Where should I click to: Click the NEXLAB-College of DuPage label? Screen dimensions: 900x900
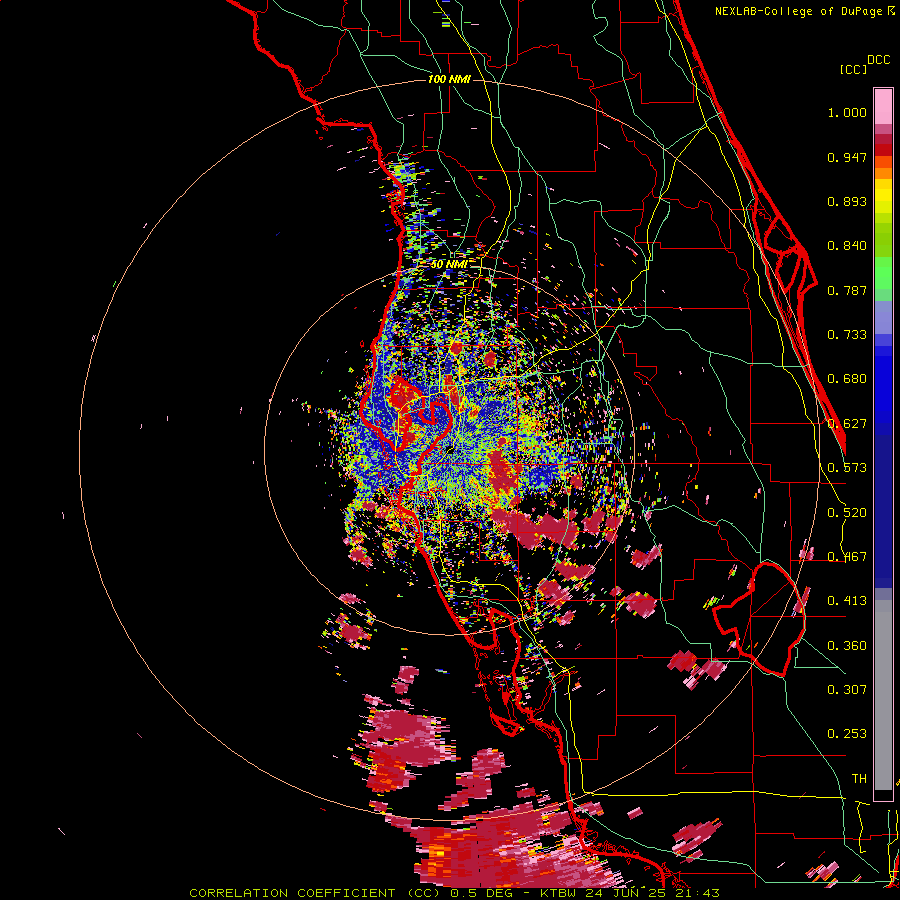click(798, 11)
